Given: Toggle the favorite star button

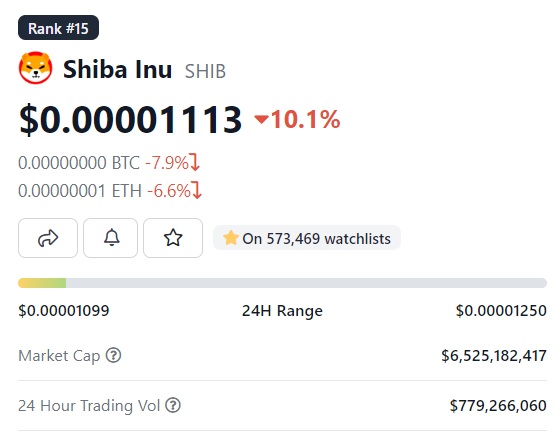Looking at the screenshot, I should point(173,238).
